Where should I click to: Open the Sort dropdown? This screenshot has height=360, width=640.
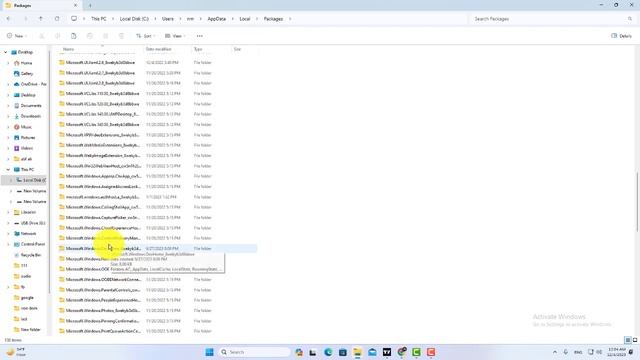point(145,36)
